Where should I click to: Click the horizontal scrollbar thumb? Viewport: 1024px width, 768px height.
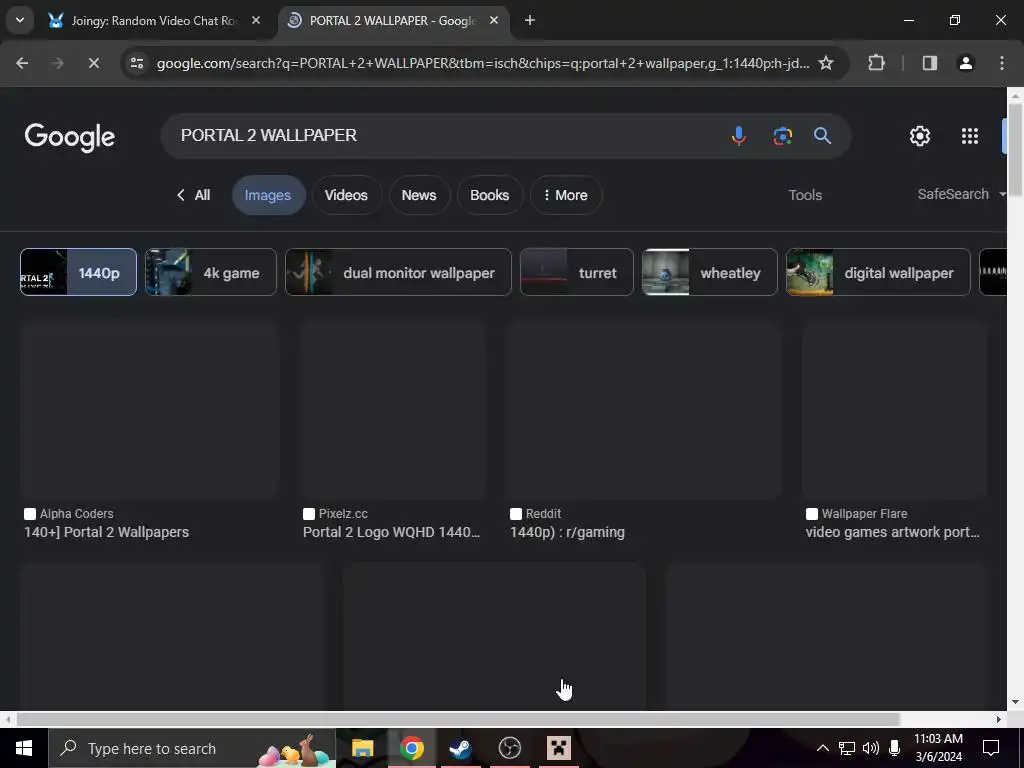pyautogui.click(x=458, y=719)
